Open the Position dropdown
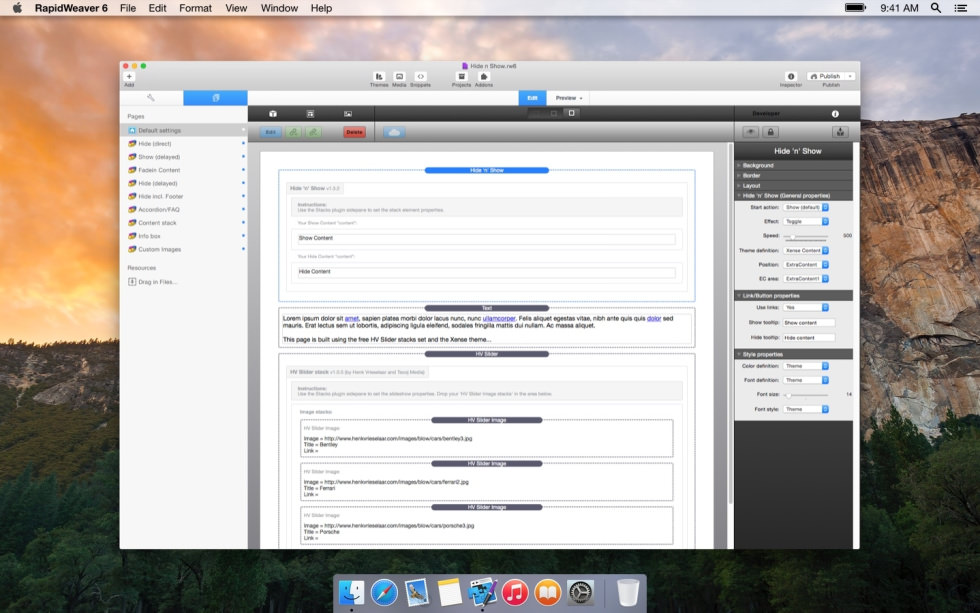Viewport: 980px width, 613px height. tap(806, 265)
